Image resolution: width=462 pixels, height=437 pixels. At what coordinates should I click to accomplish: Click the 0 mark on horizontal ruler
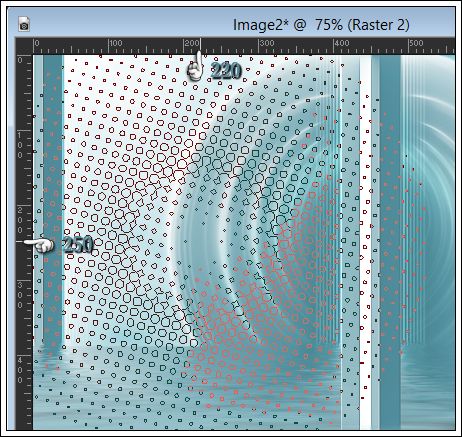[x=37, y=43]
